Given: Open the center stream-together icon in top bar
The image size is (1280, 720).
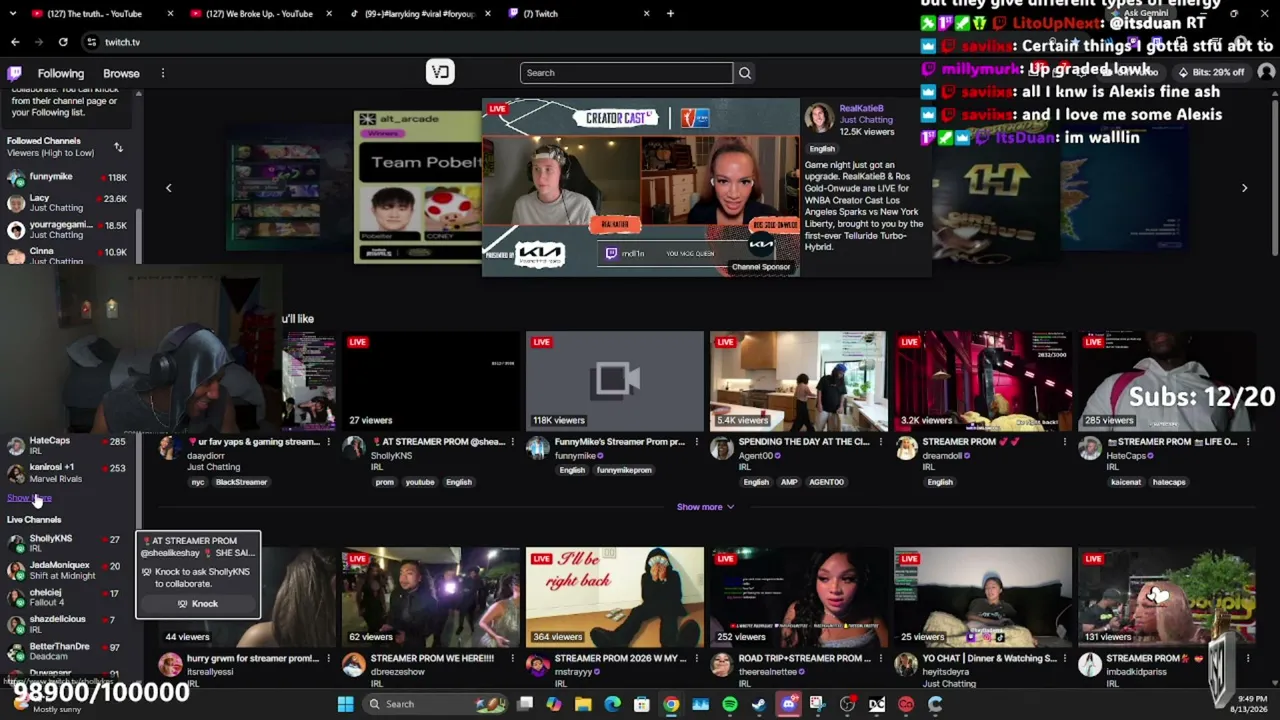Looking at the screenshot, I should [x=440, y=72].
